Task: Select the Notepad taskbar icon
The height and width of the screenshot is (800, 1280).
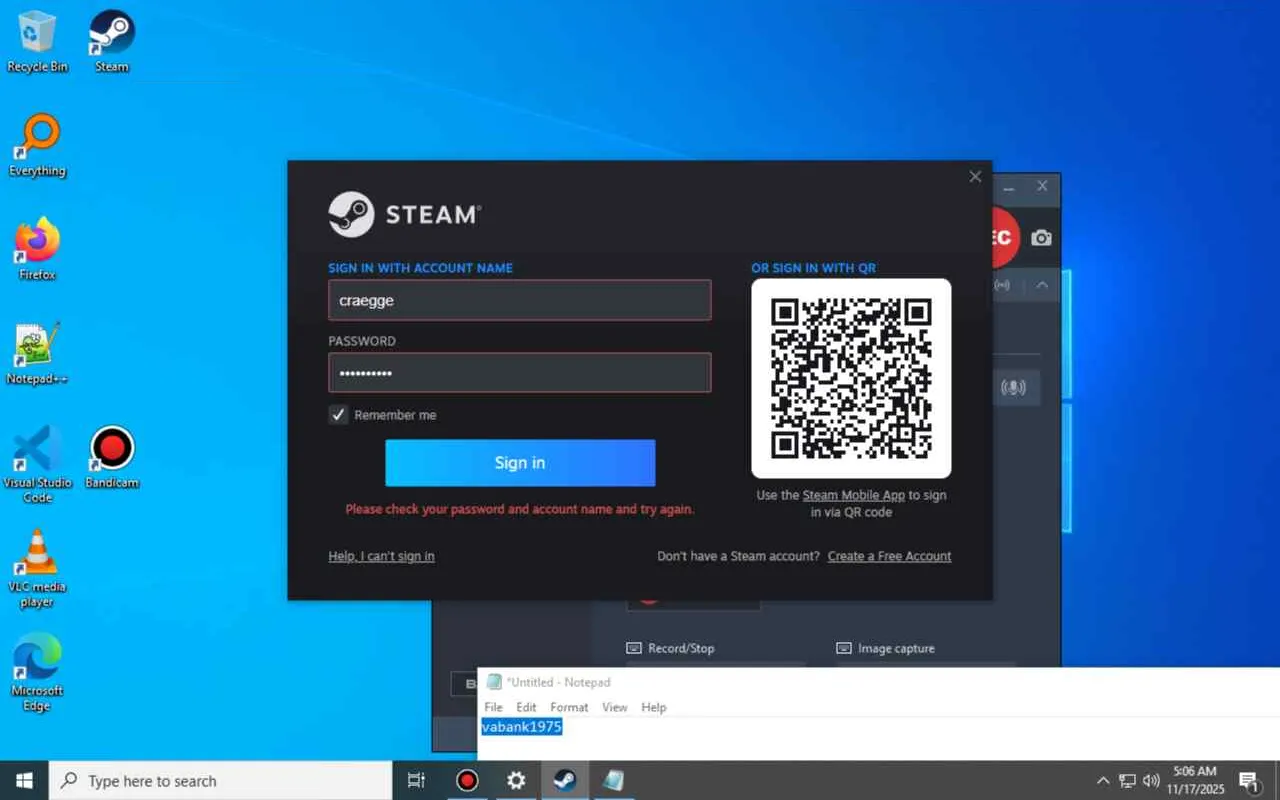Action: click(x=613, y=780)
